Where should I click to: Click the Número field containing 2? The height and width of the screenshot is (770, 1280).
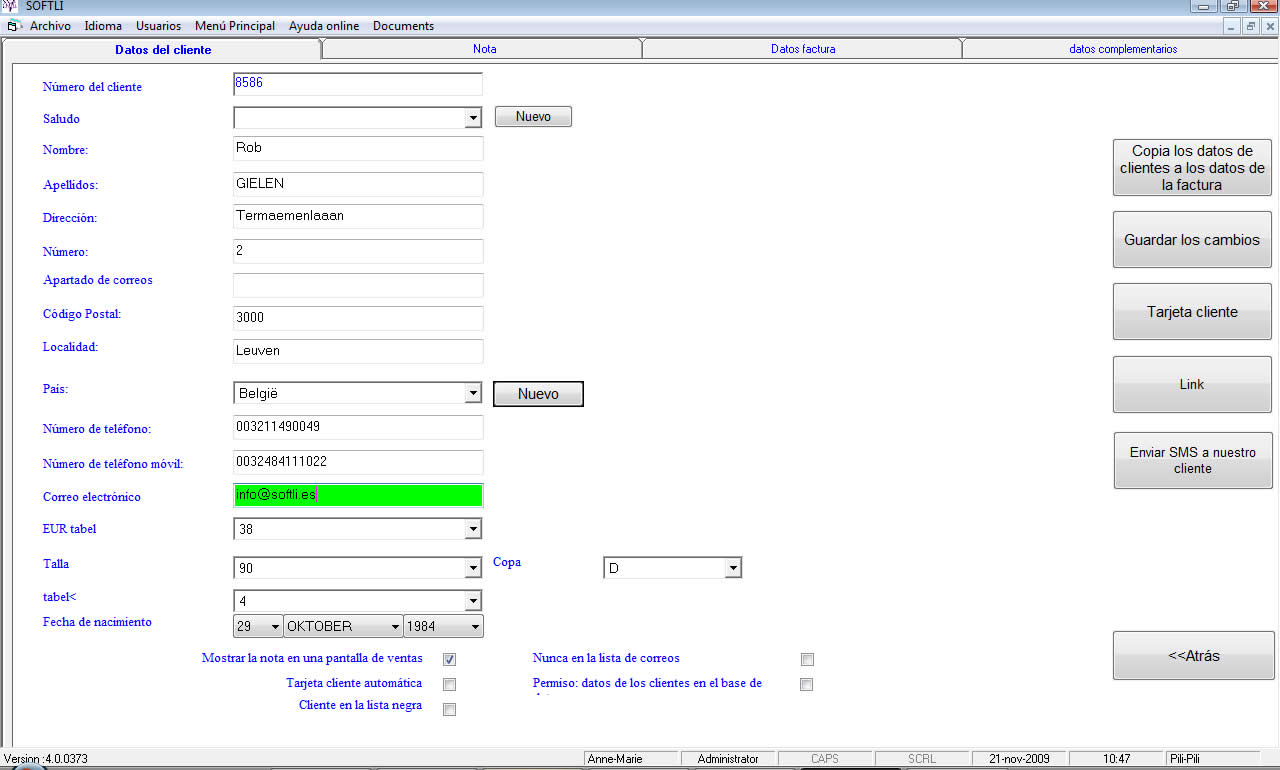[x=358, y=251]
